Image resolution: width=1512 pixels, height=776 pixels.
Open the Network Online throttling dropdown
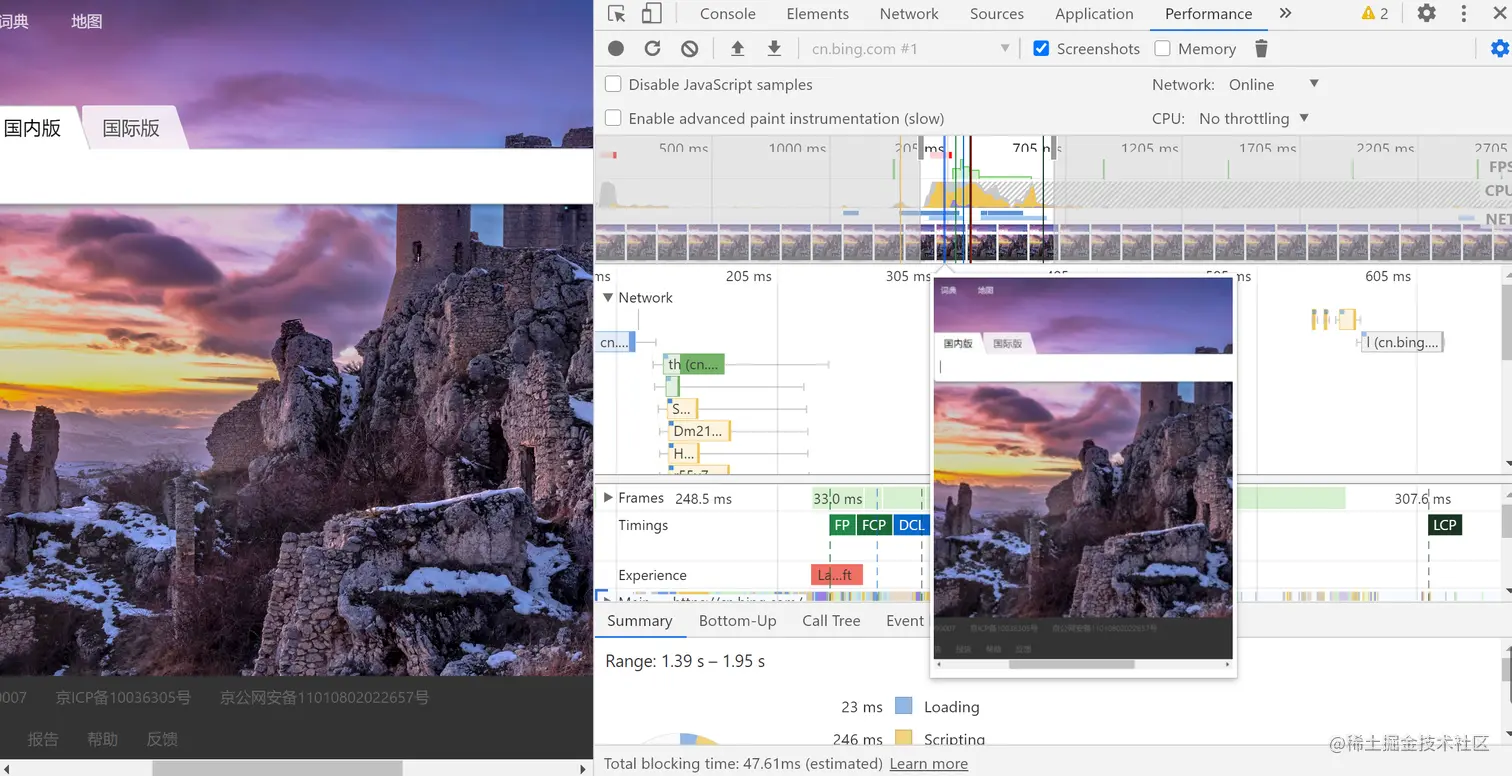point(1274,84)
